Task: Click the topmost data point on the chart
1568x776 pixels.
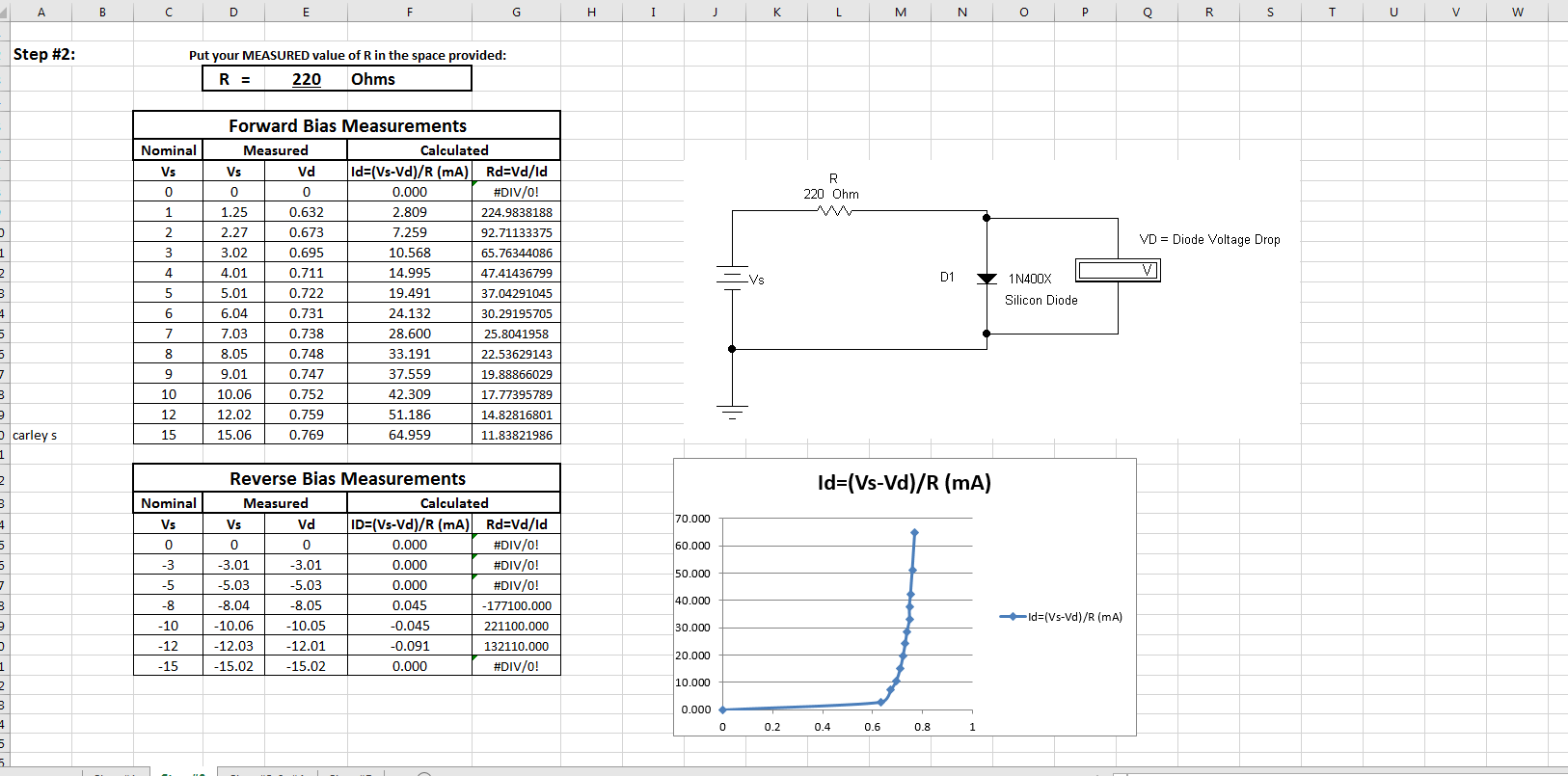Action: (x=914, y=532)
